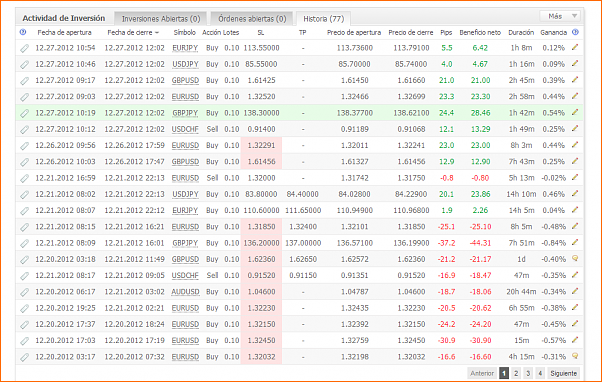
Task: Click paperclip icon in GBPJPY 12.21.2012 08:09 row
Action: pos(25,243)
